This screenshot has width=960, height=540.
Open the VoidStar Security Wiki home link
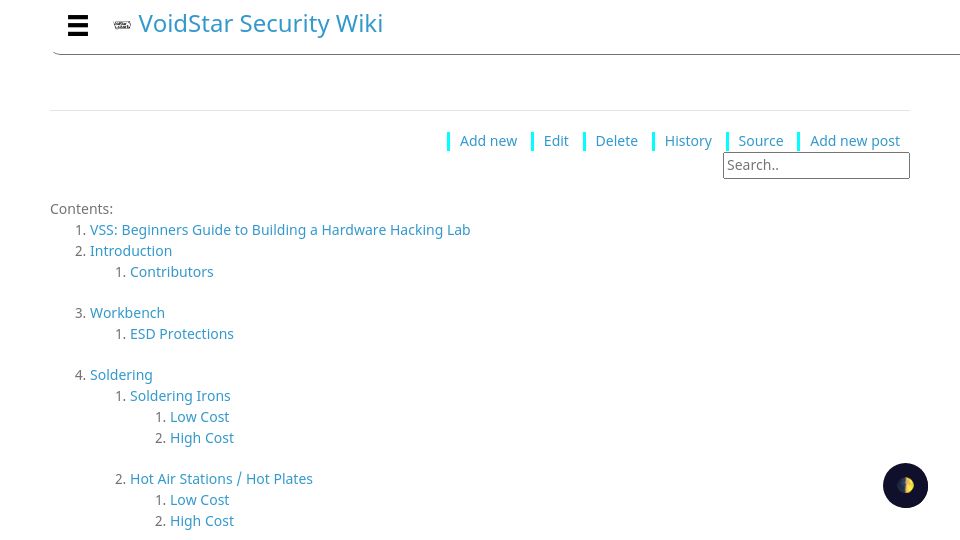pos(260,24)
